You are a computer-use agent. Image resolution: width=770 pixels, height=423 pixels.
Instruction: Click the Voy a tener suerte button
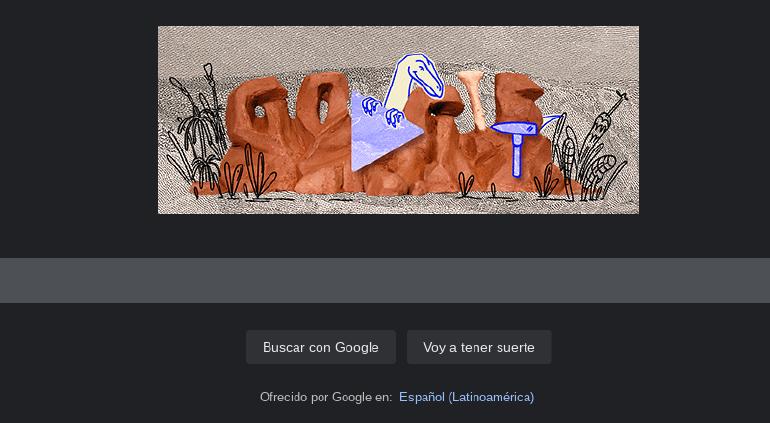coord(479,347)
